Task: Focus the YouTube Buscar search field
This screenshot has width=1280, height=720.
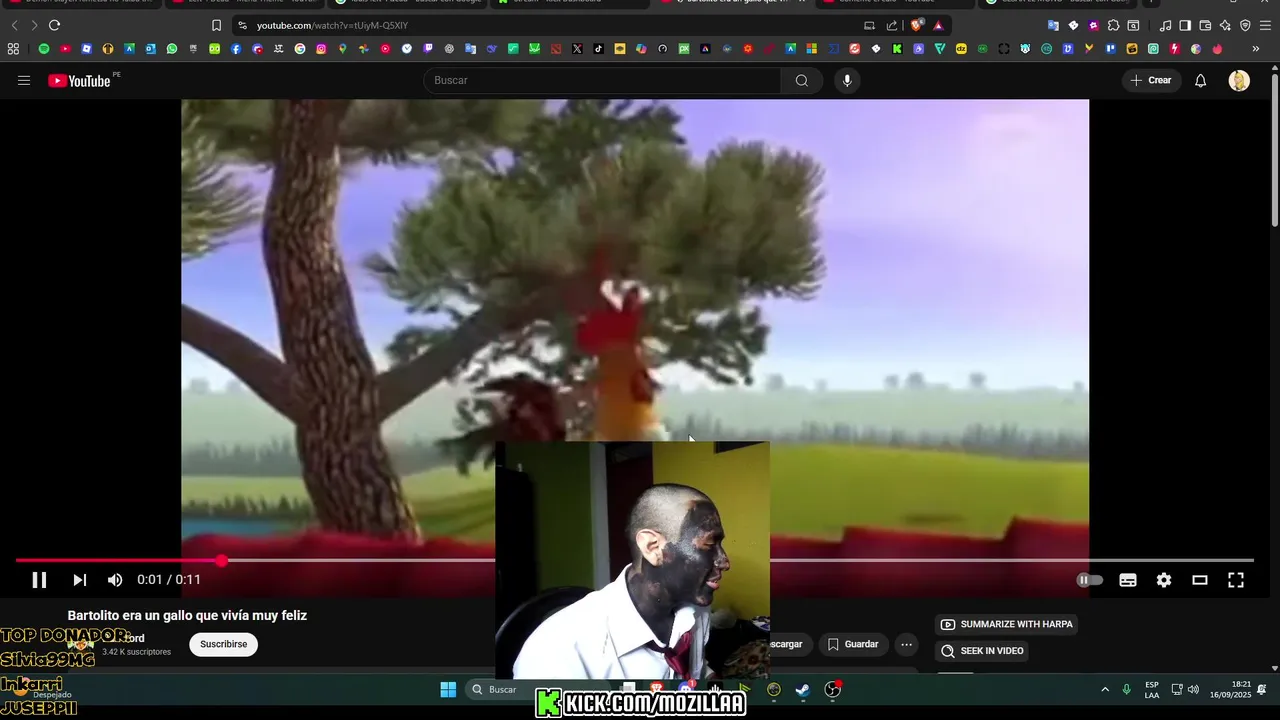Action: 602,81
